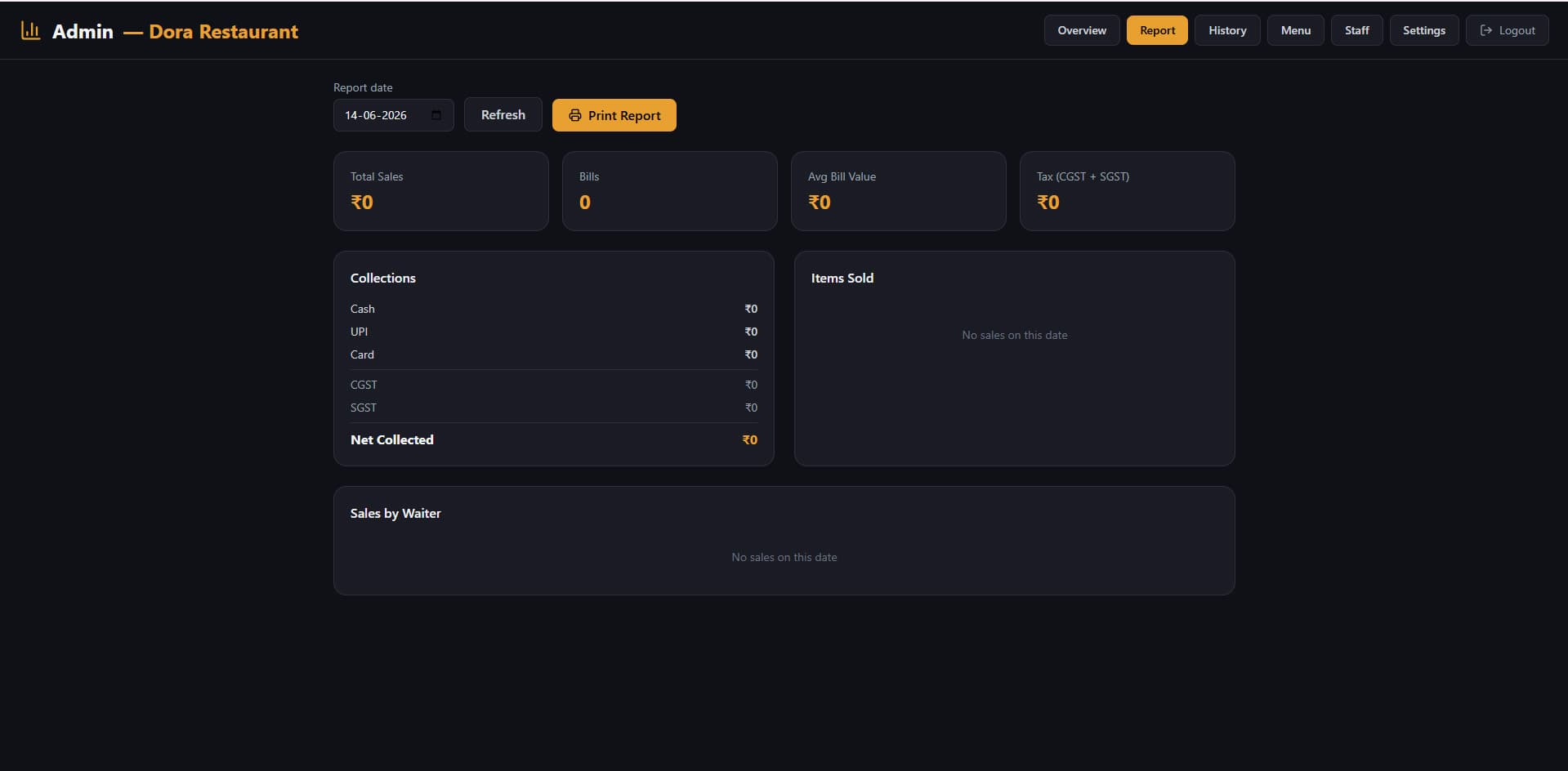Screen dimensions: 1568x771
Task: Open the History tab
Action: click(x=1227, y=30)
